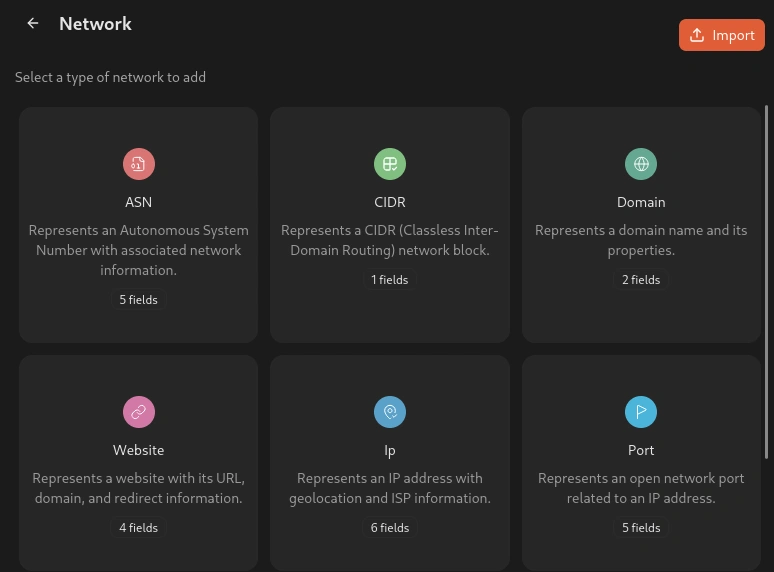The height and width of the screenshot is (572, 774).
Task: Click the Ip "6 fields" badge
Action: click(x=390, y=528)
